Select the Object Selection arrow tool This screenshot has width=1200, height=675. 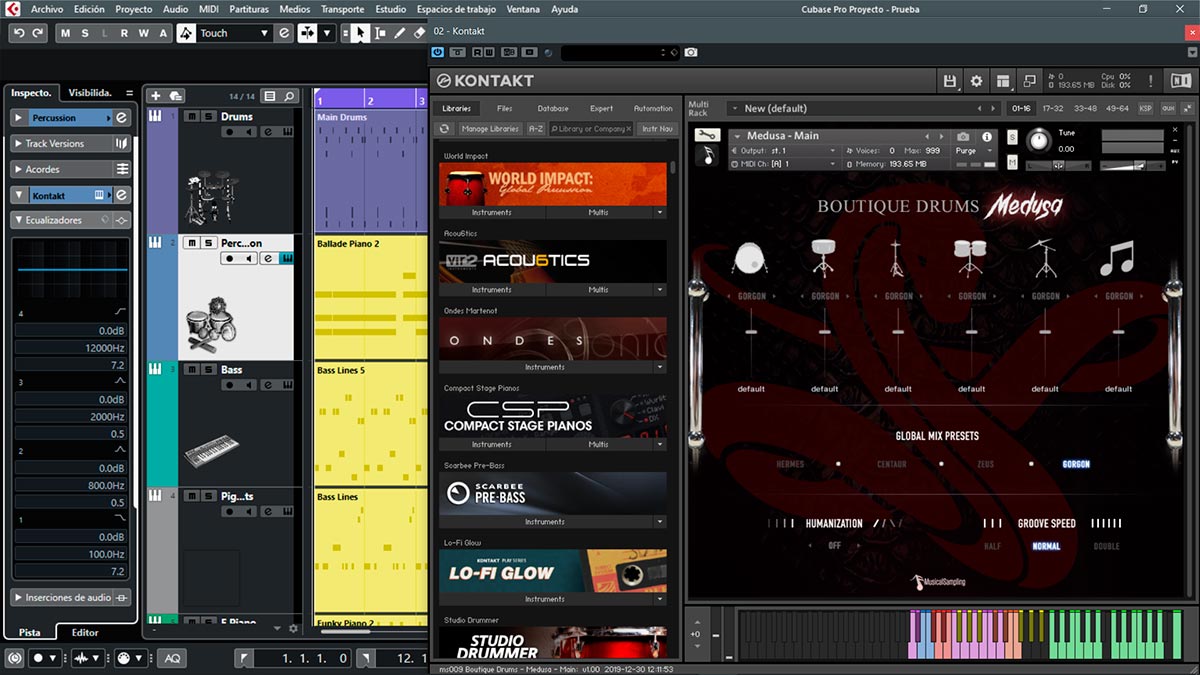(359, 33)
